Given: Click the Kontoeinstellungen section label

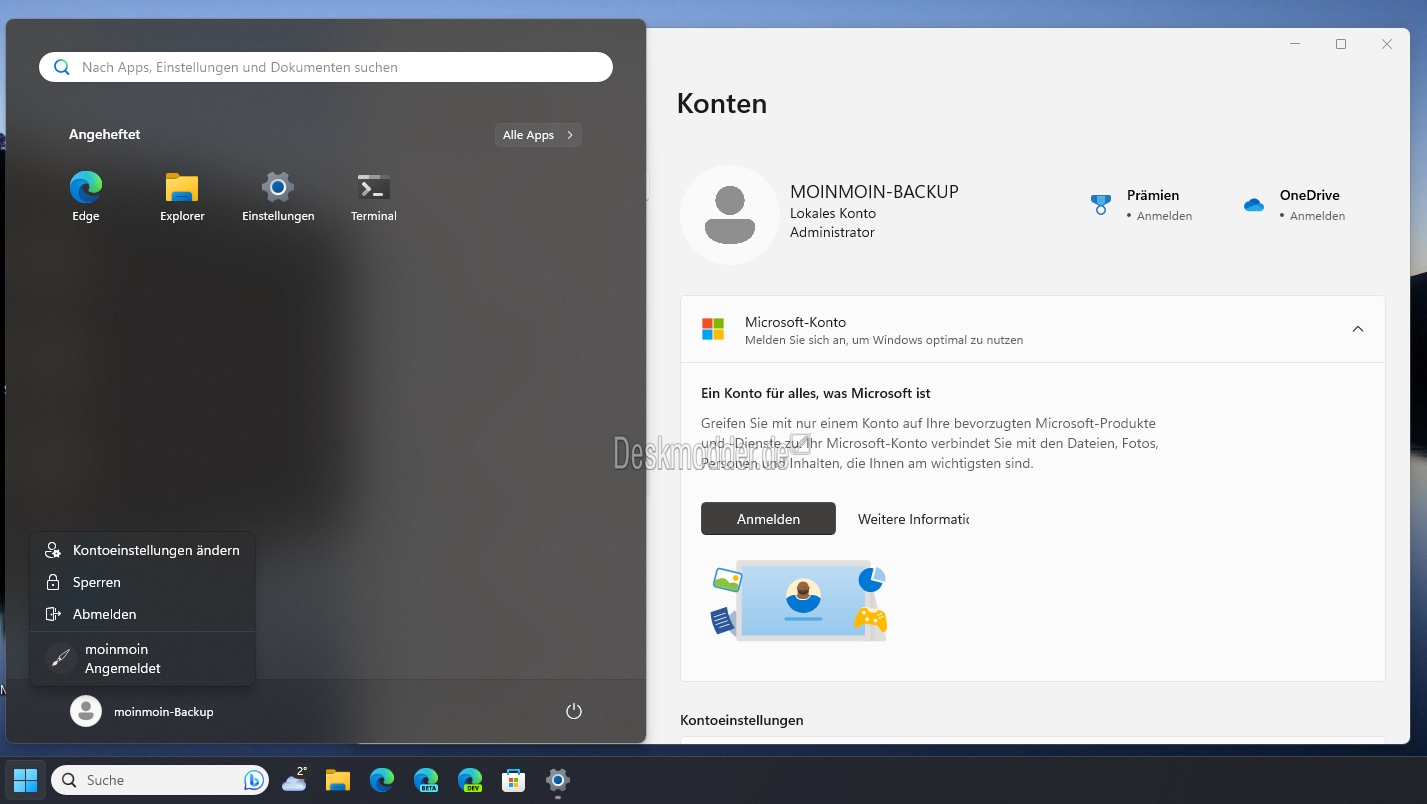Looking at the screenshot, I should 742,720.
